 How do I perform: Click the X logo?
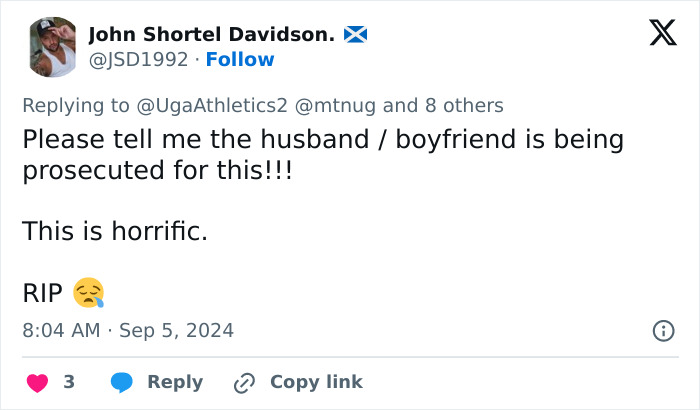click(x=662, y=35)
